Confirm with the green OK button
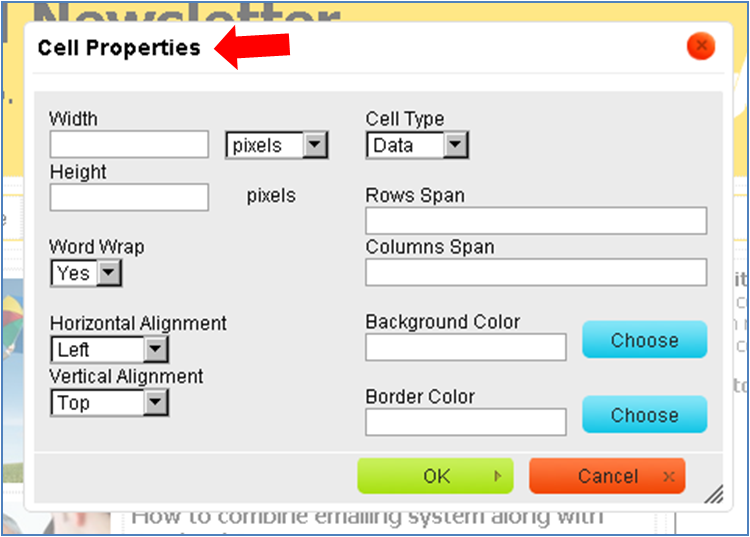 (x=435, y=476)
